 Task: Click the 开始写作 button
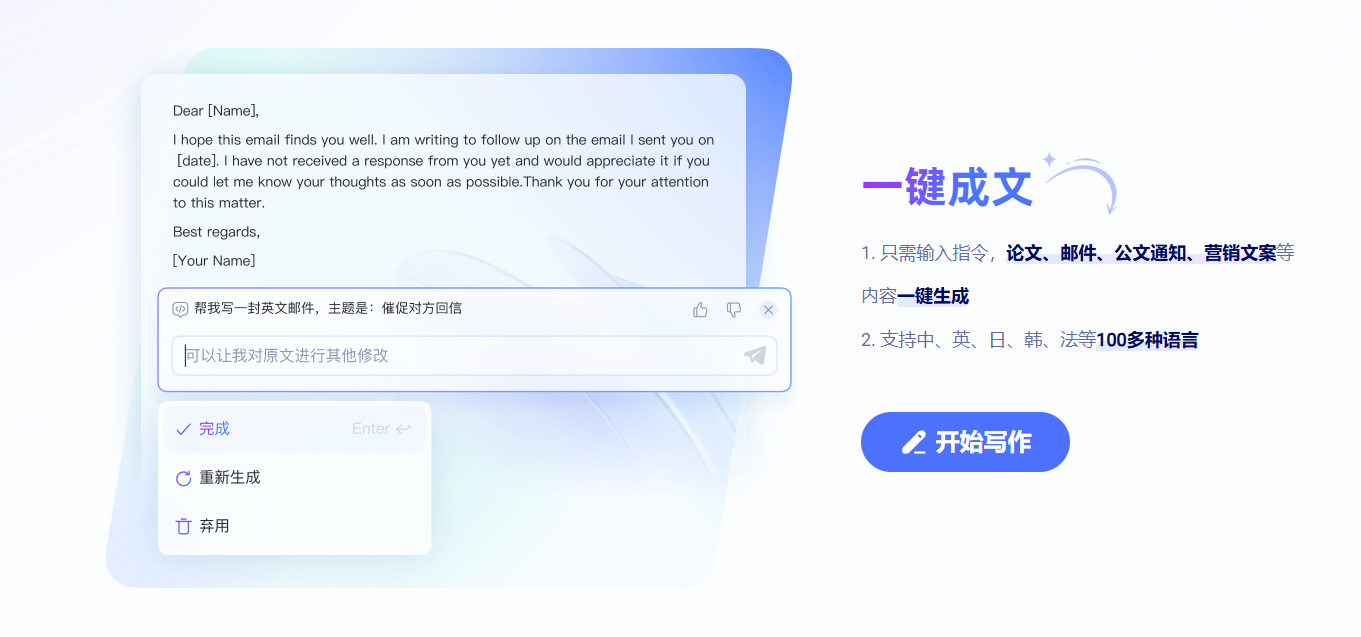[965, 442]
